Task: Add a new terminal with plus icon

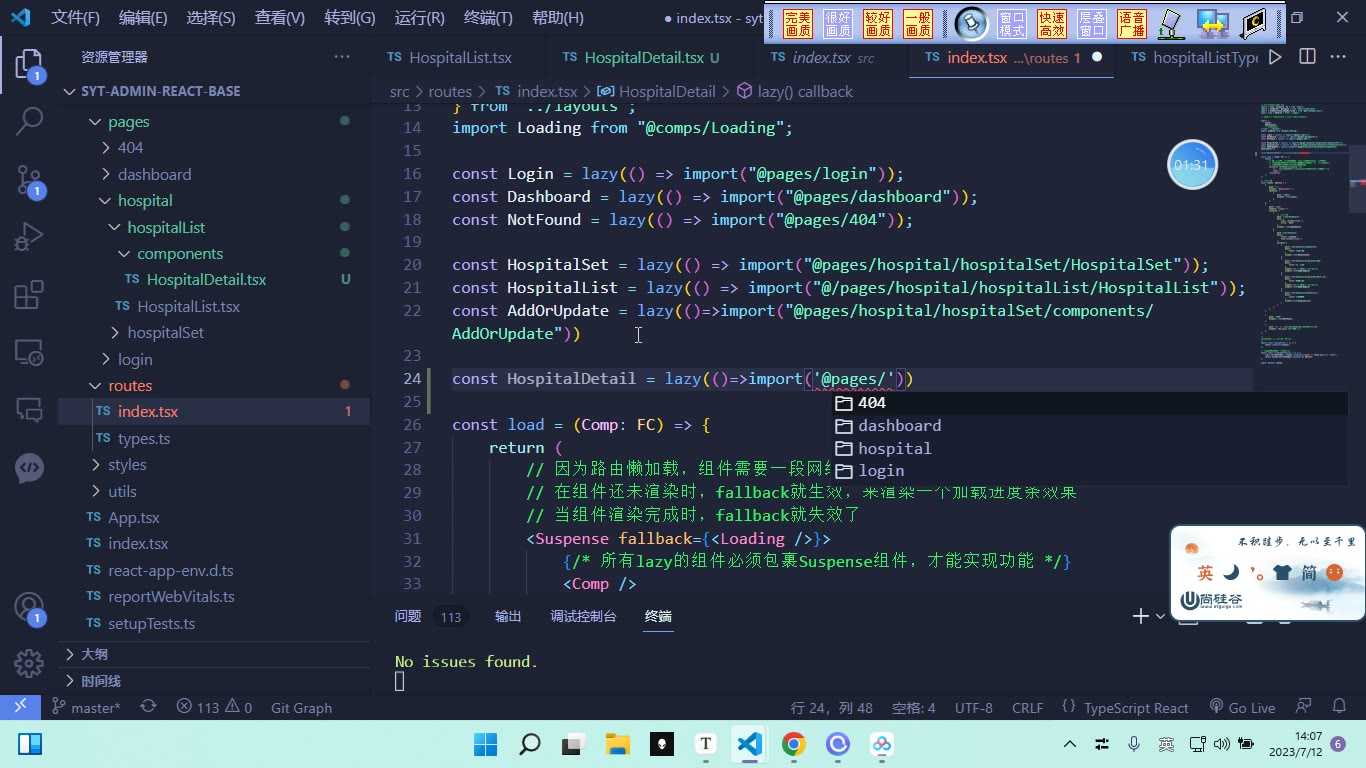Action: pos(1140,616)
